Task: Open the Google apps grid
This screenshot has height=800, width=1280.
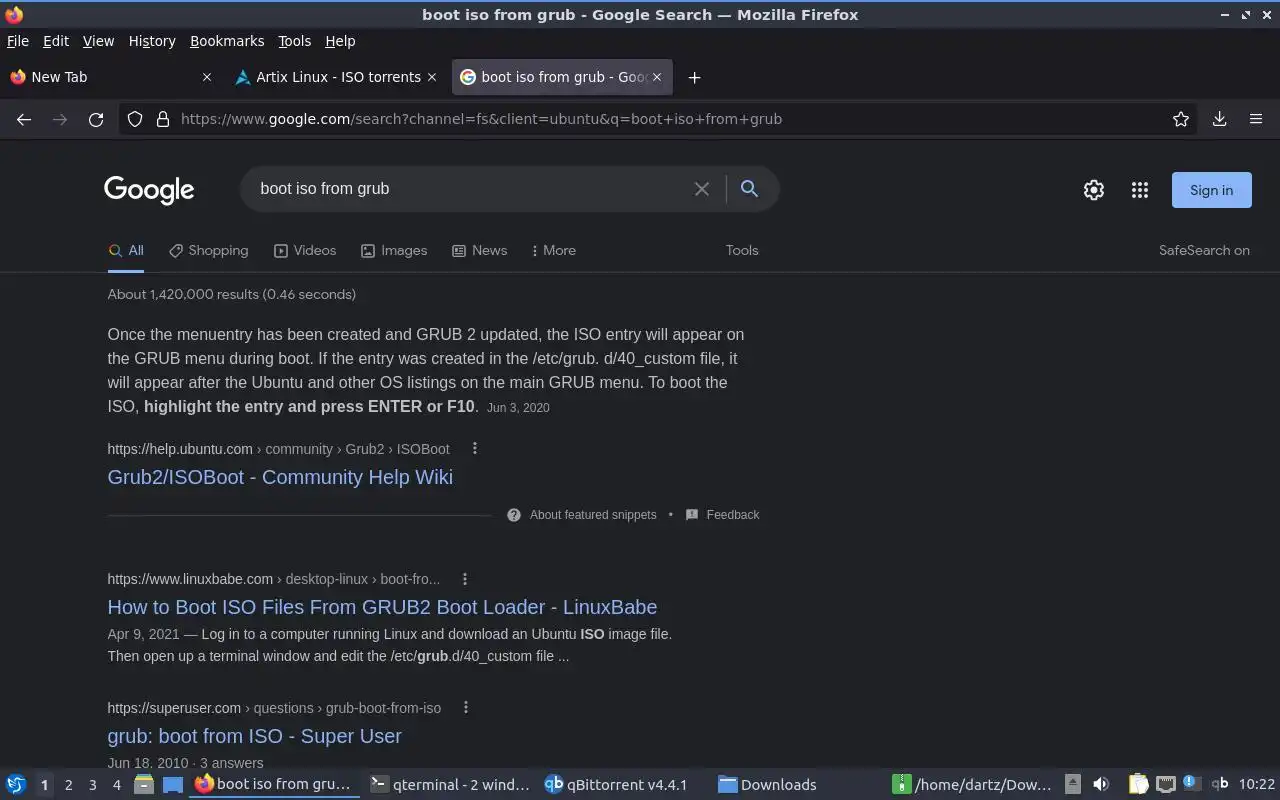Action: 1140,190
